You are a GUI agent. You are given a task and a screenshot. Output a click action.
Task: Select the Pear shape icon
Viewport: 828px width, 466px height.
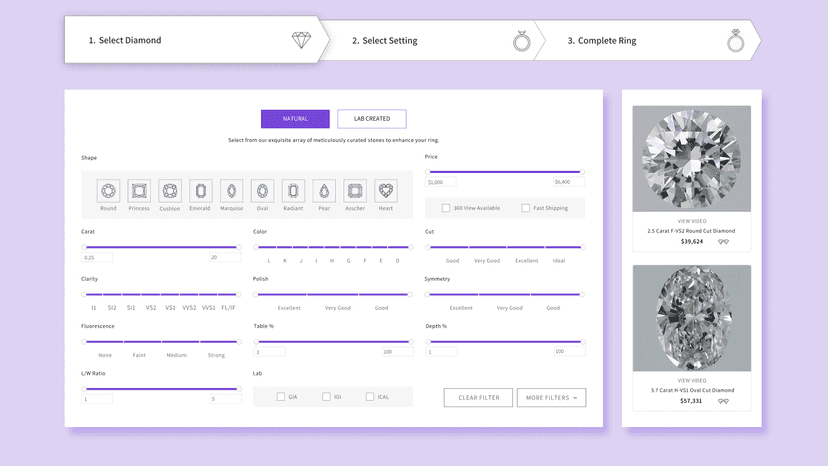click(324, 191)
